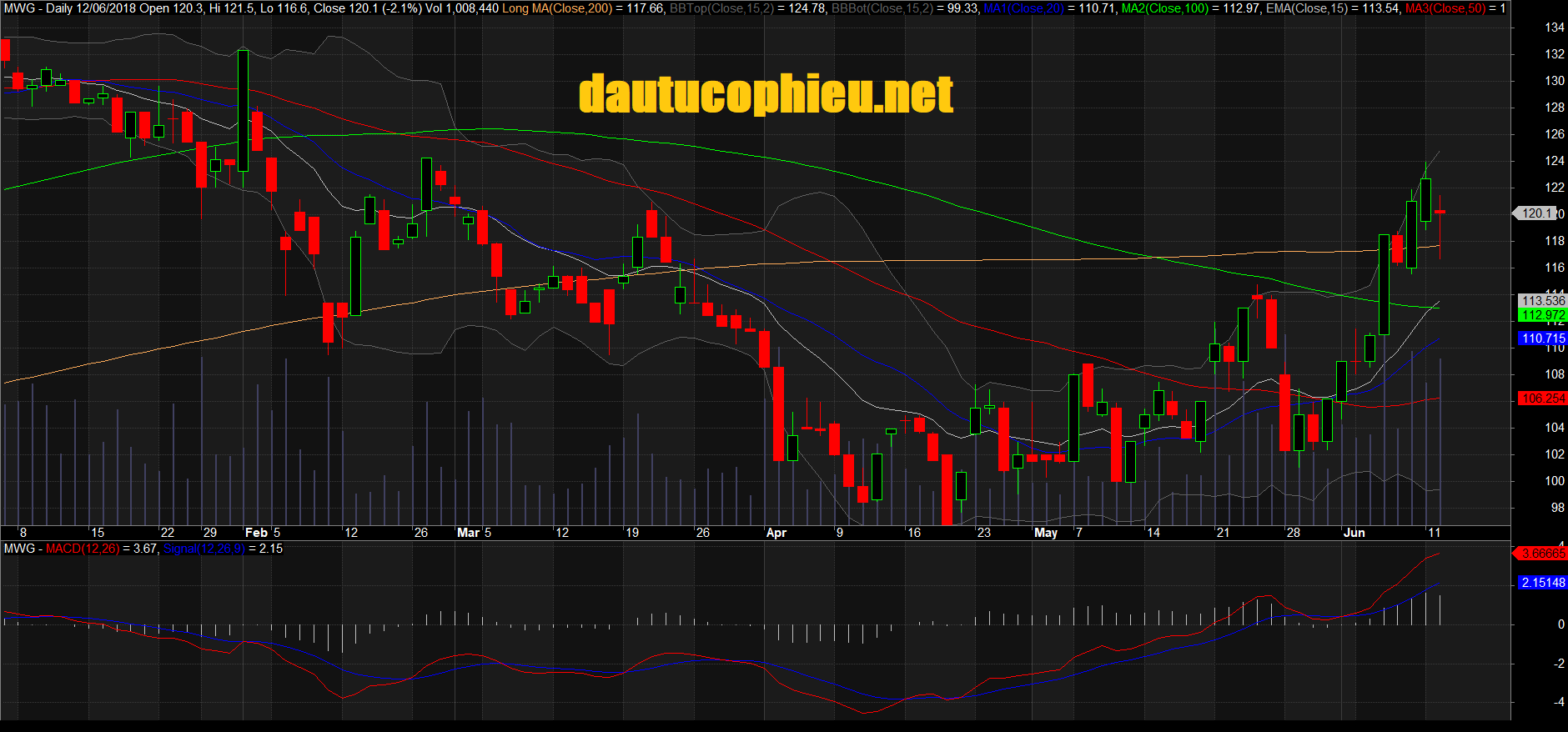Select the blue 2.15148 signal value tag
1568x732 pixels.
(1542, 583)
